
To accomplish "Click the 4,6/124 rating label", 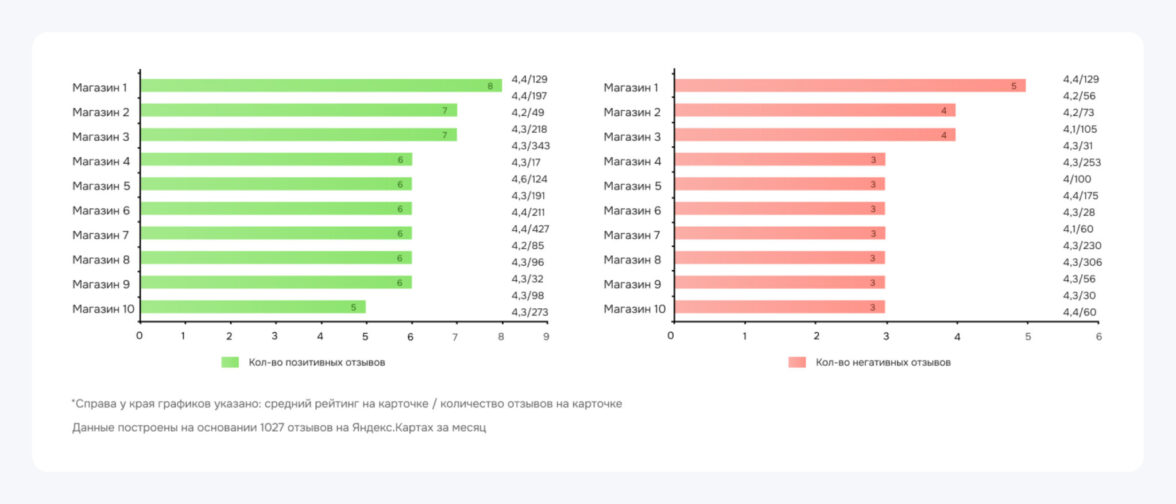I will coord(530,179).
